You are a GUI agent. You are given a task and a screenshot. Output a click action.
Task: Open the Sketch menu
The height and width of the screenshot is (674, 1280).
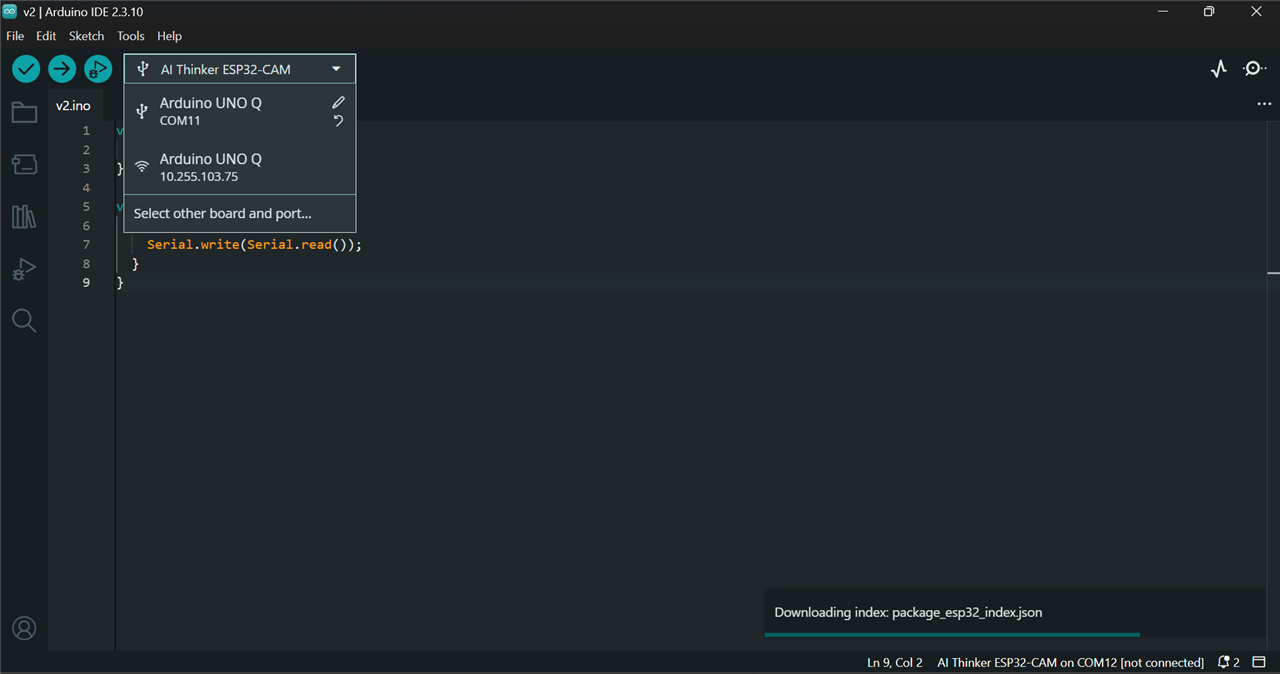click(86, 36)
